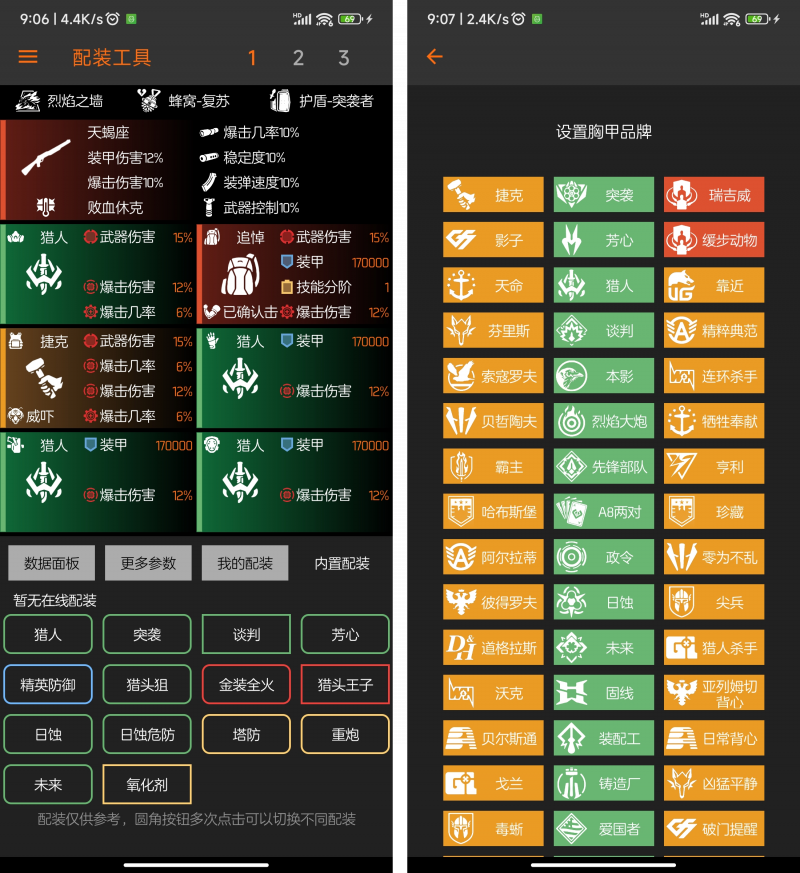Select the 牺牲奉献 brand icon
Viewport: 800px width, 873px height.
712,420
